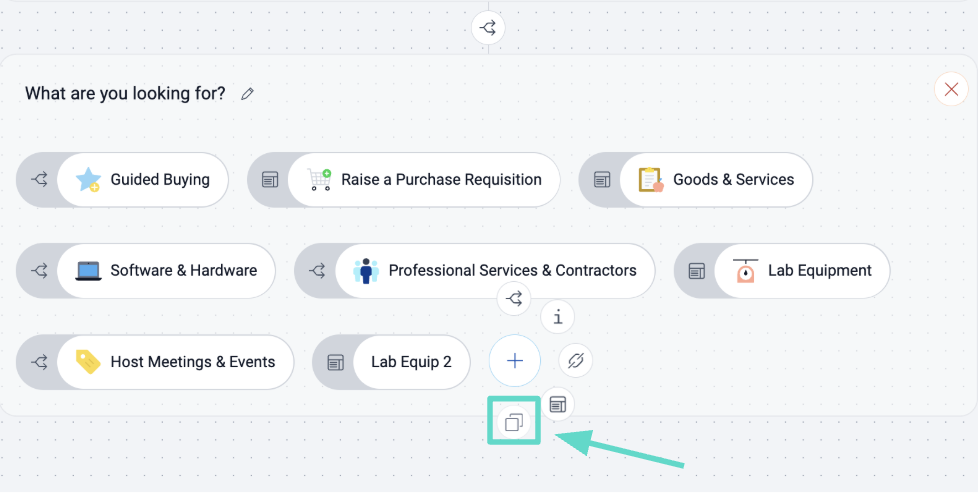978x496 pixels.
Task: Click branch icon left of Guided Buying
Action: (39, 180)
